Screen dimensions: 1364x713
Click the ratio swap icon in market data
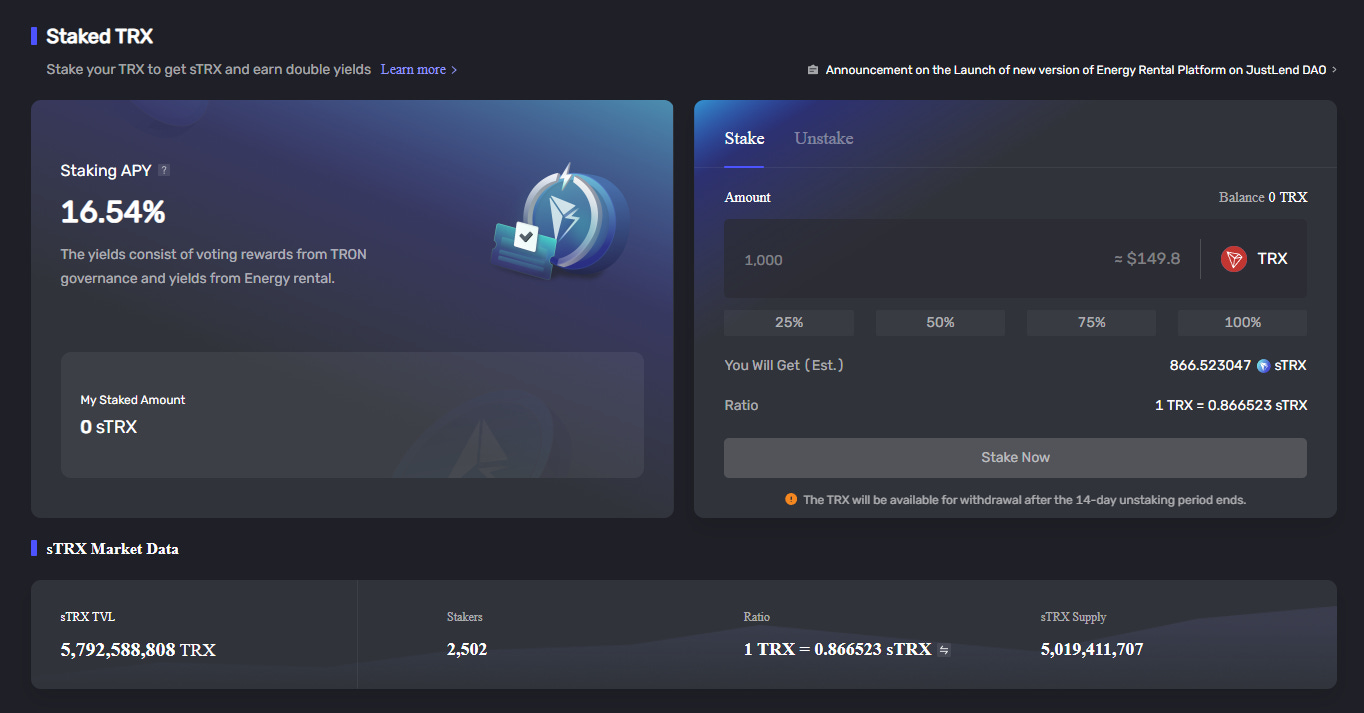tap(943, 650)
